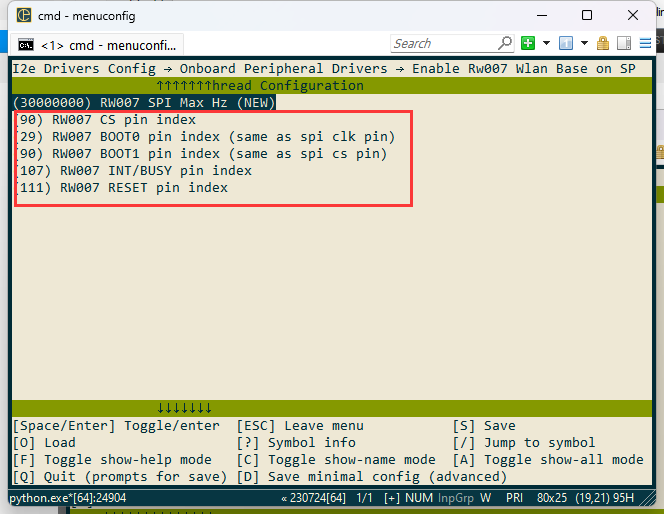This screenshot has width=664, height=514.
Task: Click the green plus new console button
Action: (x=528, y=43)
